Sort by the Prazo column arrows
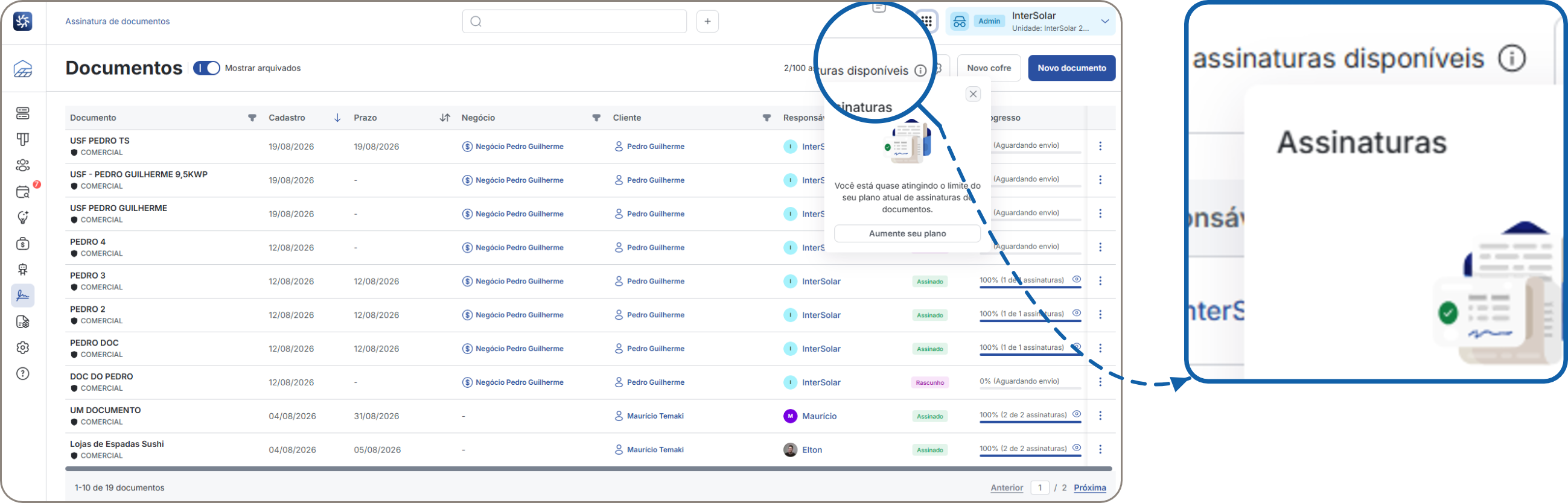Screen dimensions: 1568x503 [445, 118]
